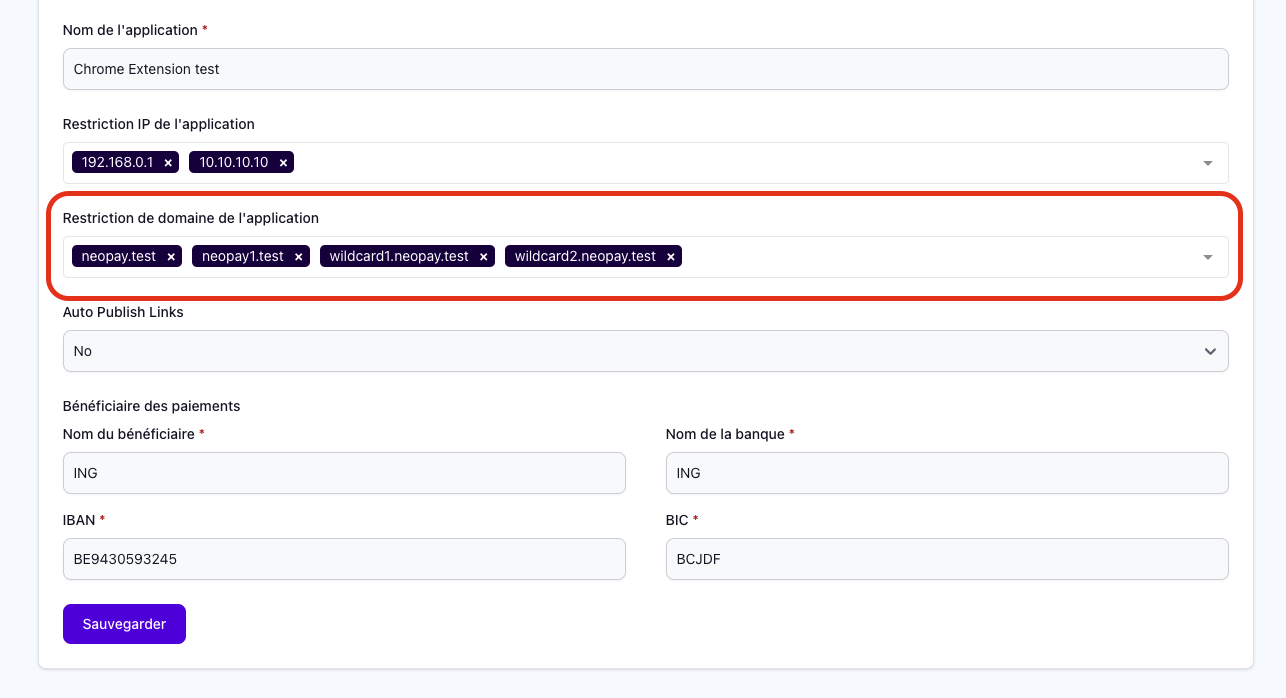Viewport: 1286px width, 698px height.
Task: Click the BIC input field
Action: click(947, 559)
